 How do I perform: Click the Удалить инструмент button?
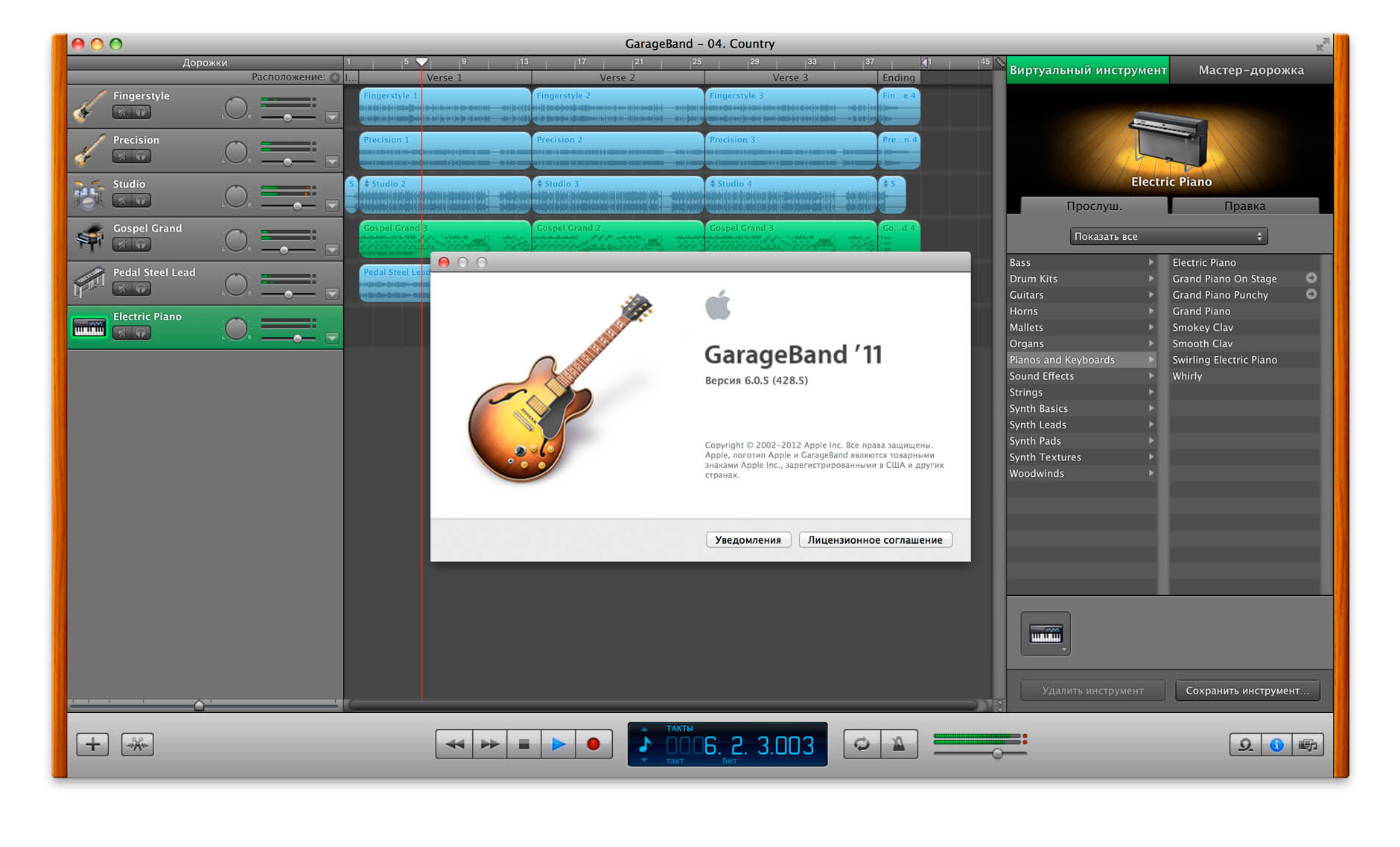(x=1092, y=691)
